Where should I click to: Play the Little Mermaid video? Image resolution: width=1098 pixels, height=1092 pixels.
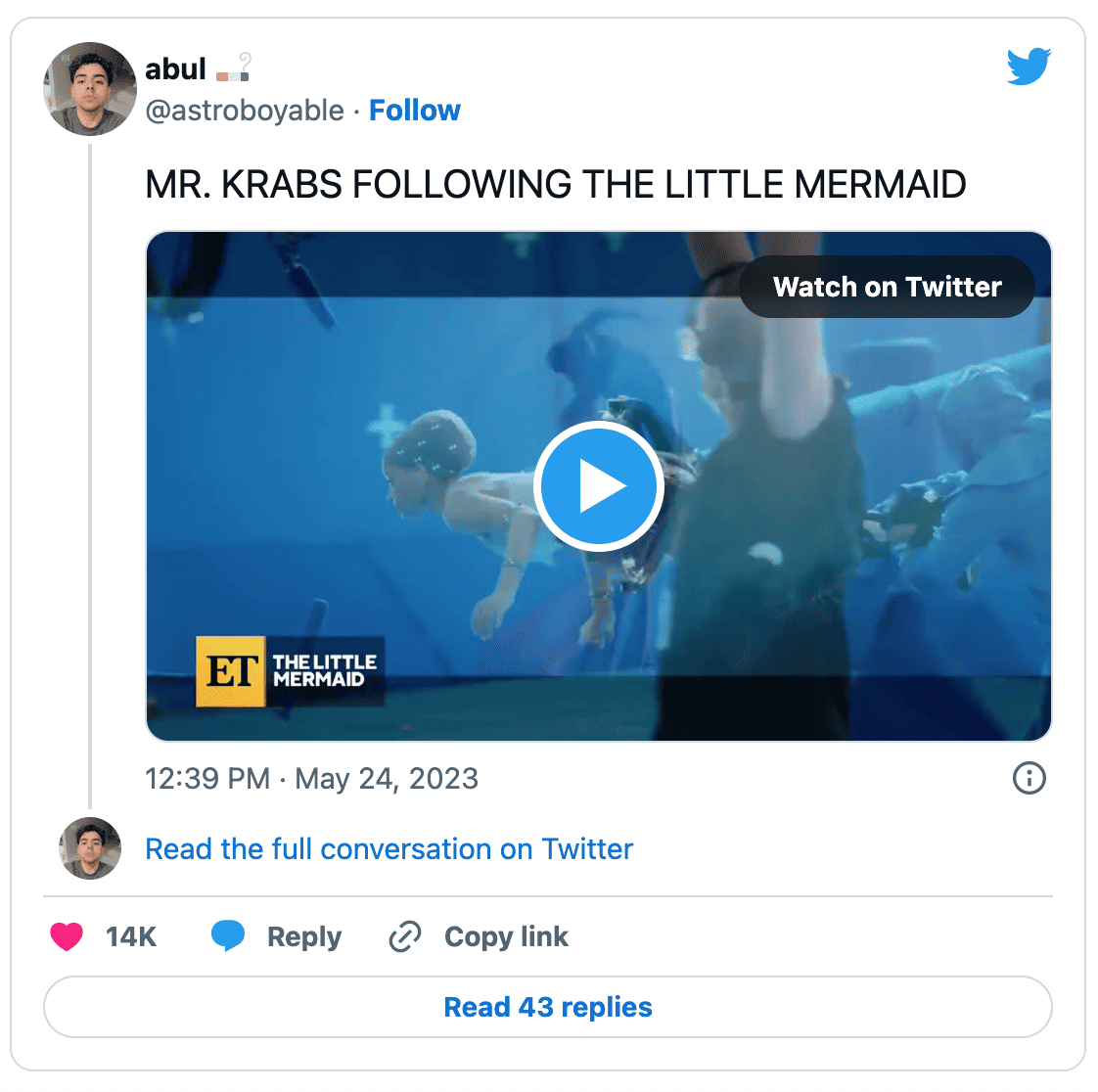599,485
